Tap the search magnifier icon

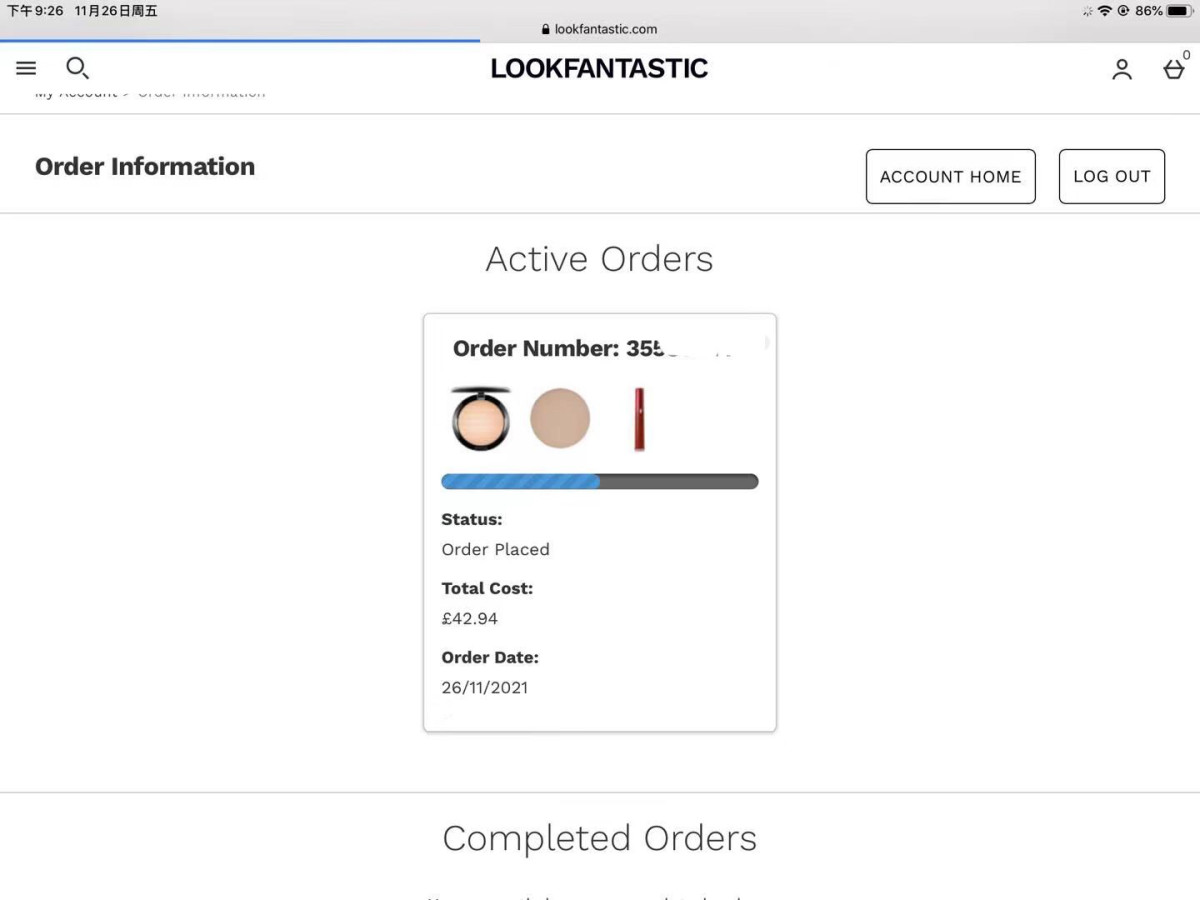coord(77,68)
